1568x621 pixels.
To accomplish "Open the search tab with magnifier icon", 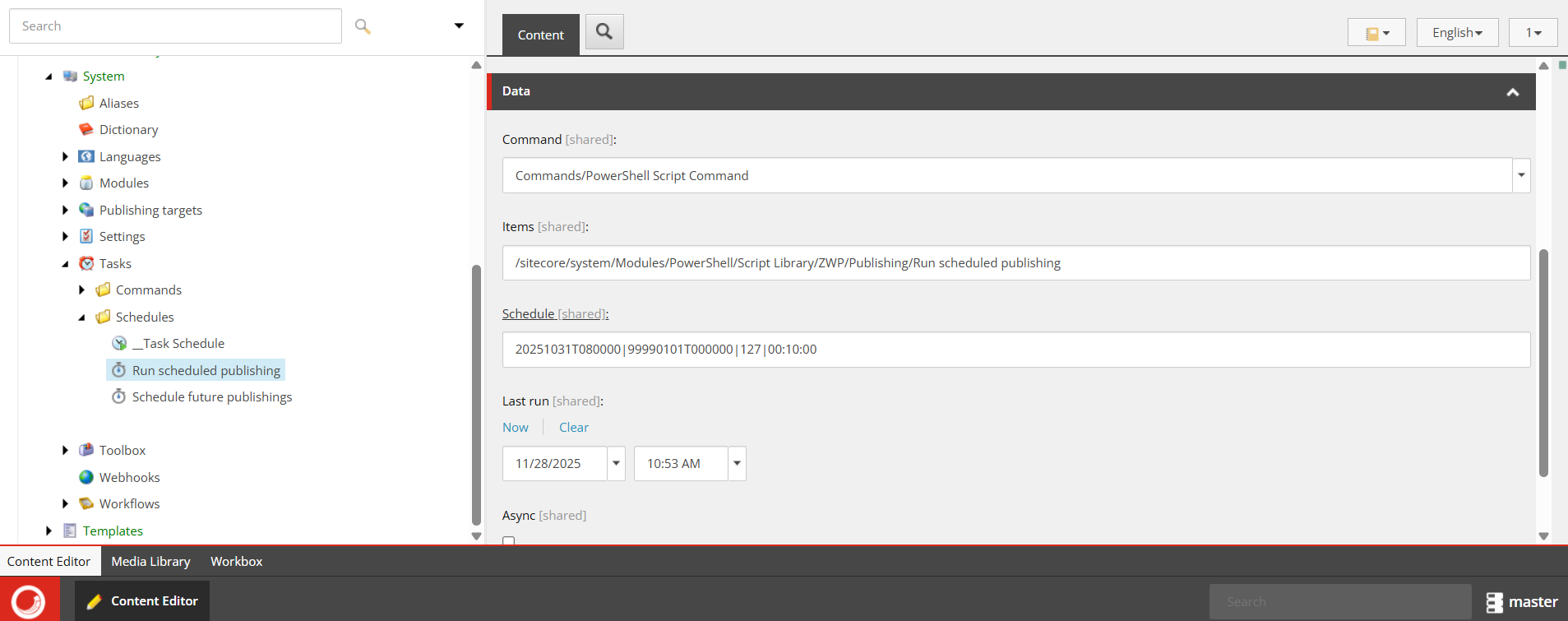I will pyautogui.click(x=604, y=32).
